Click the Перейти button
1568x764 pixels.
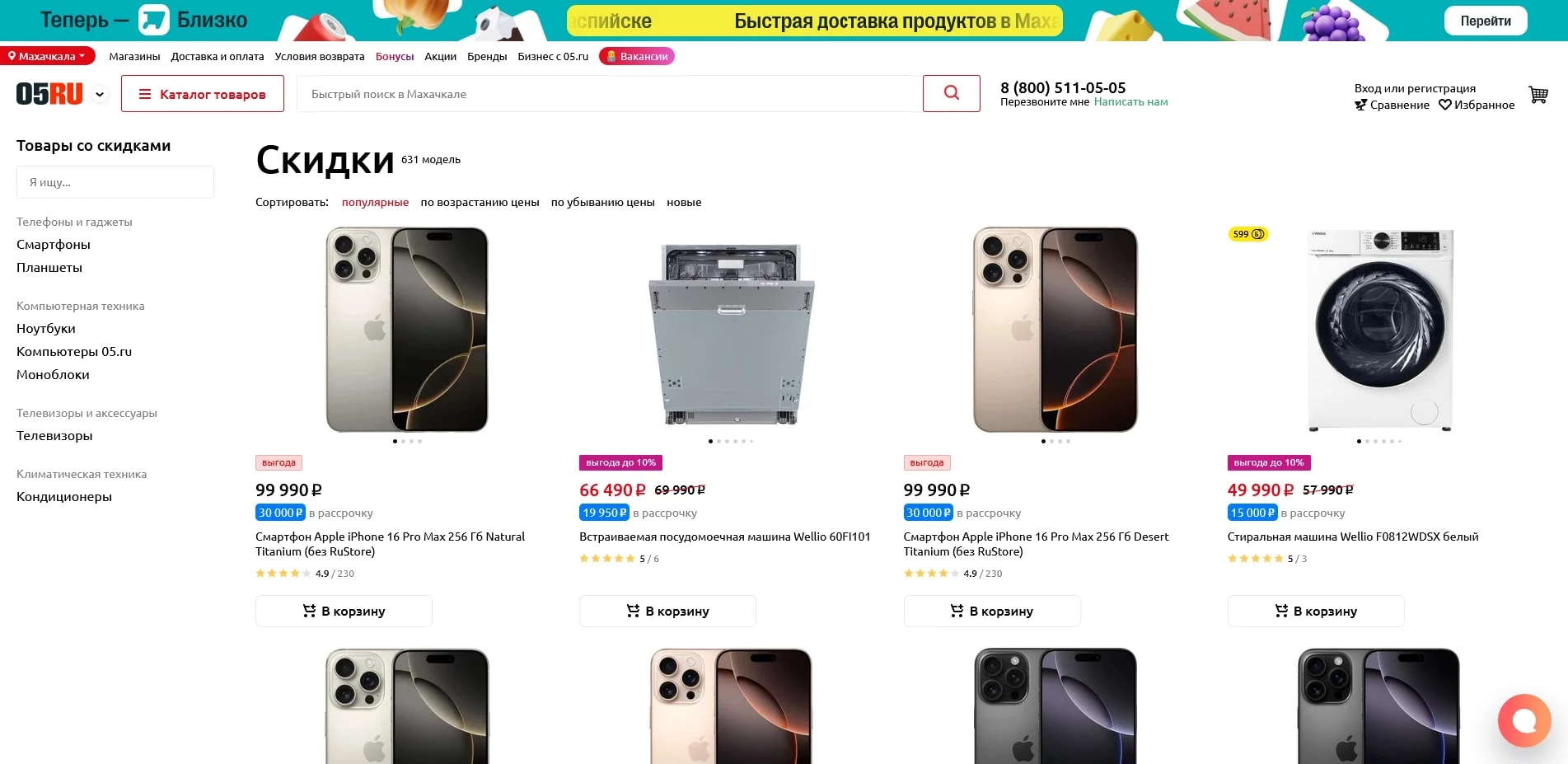pyautogui.click(x=1486, y=20)
